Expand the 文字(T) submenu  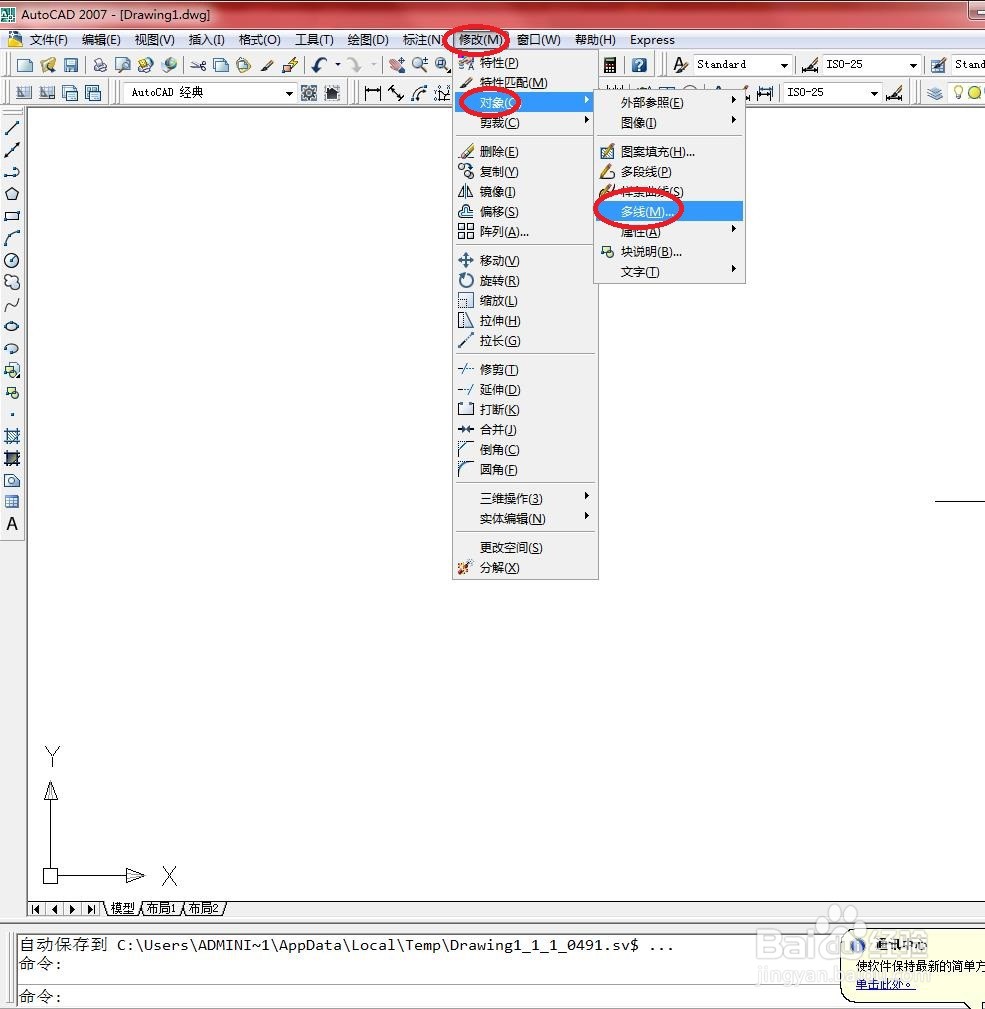[x=669, y=272]
